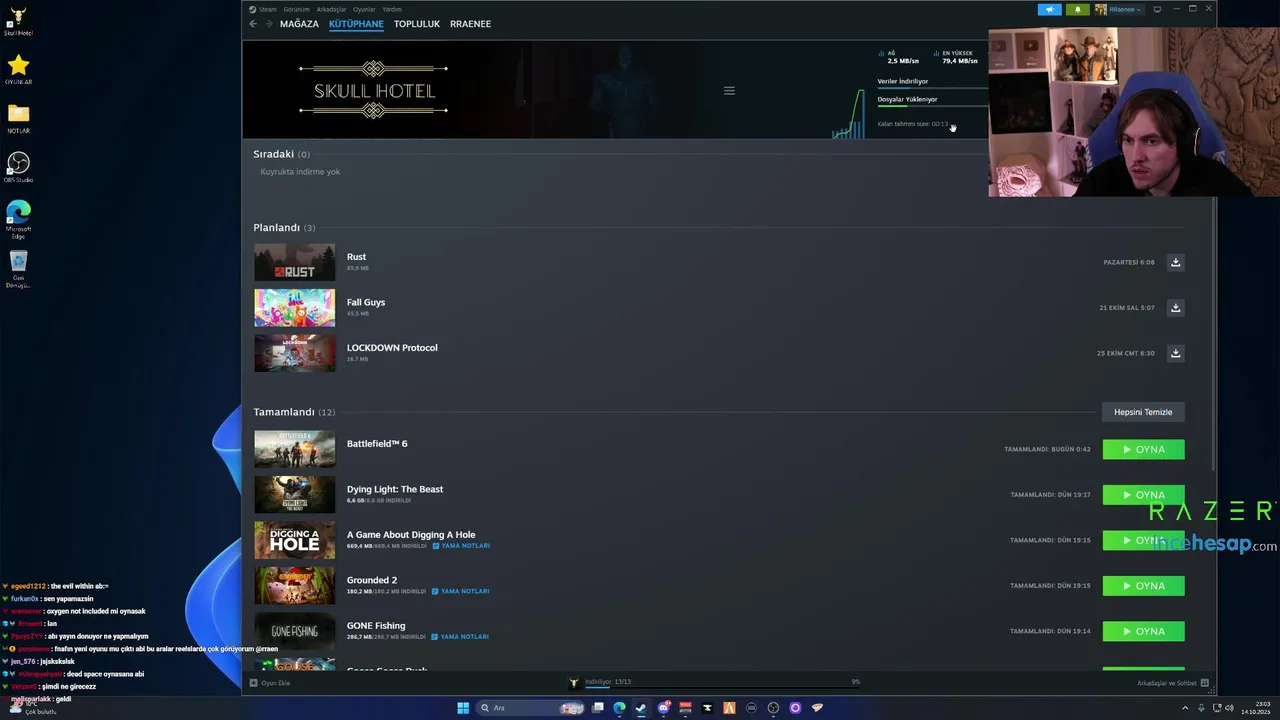Click the Rust game thumbnail
The height and width of the screenshot is (720, 1280).
tap(294, 262)
